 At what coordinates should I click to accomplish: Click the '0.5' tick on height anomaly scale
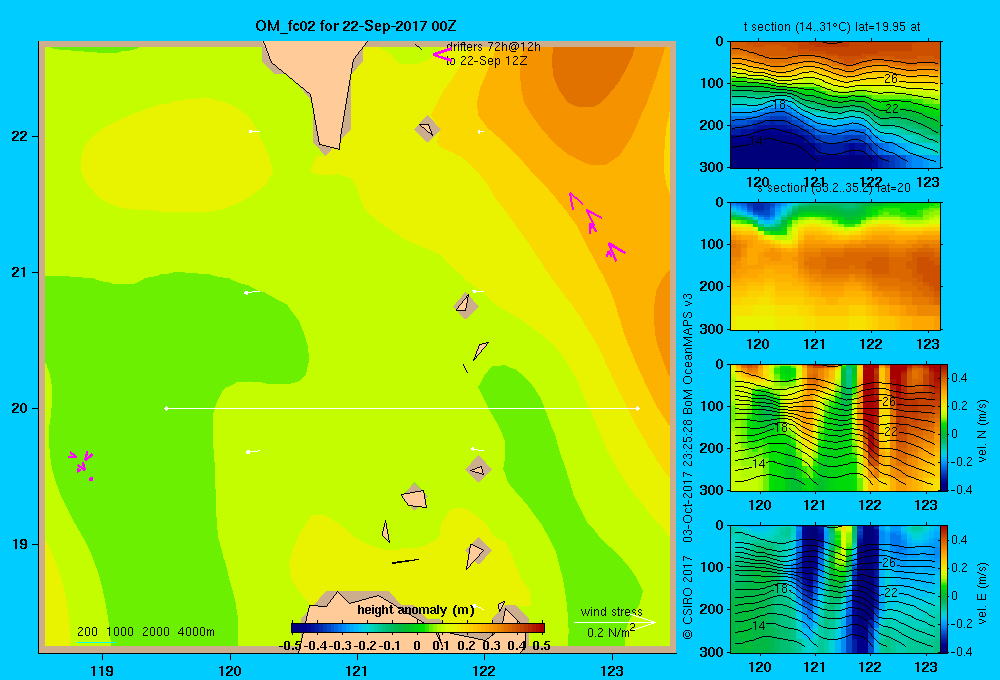point(541,646)
